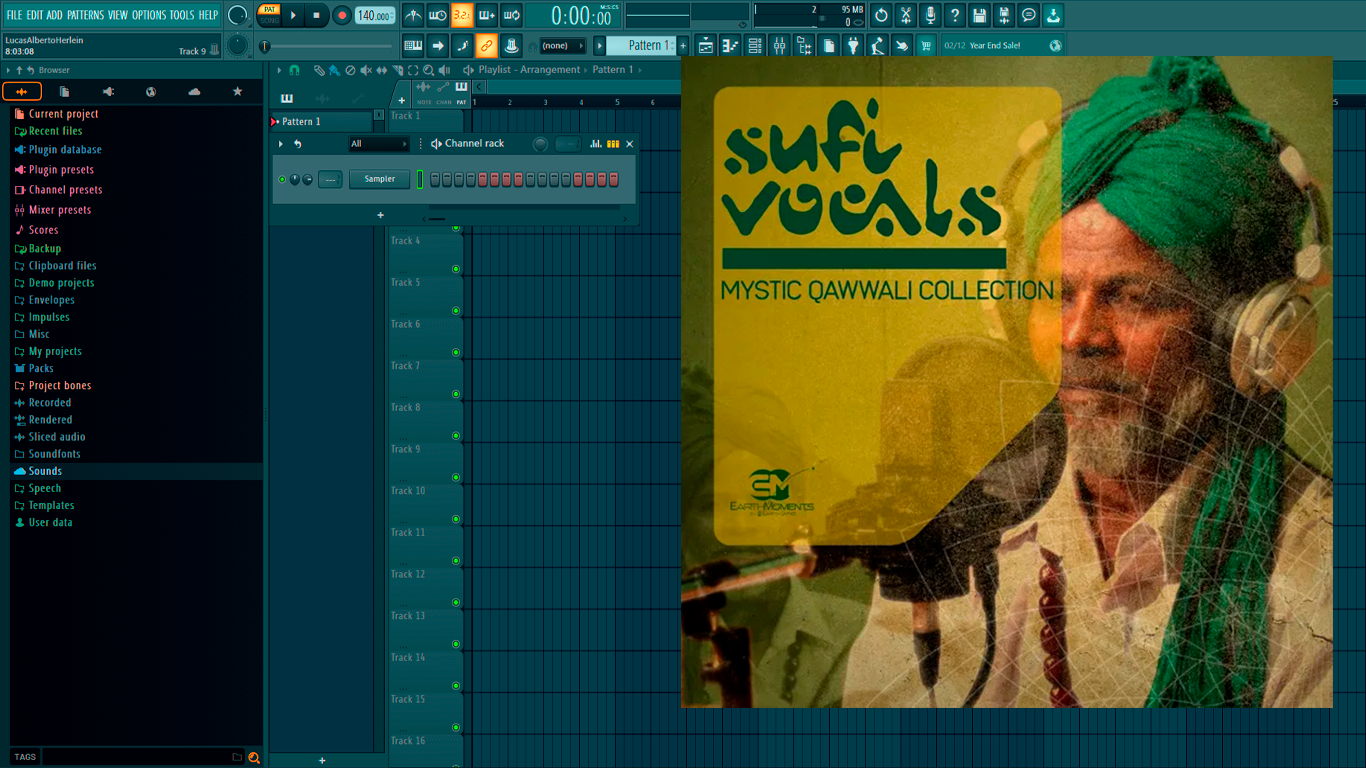Image resolution: width=1366 pixels, height=768 pixels.
Task: Click the link icon for multilink to controllers
Action: point(486,45)
